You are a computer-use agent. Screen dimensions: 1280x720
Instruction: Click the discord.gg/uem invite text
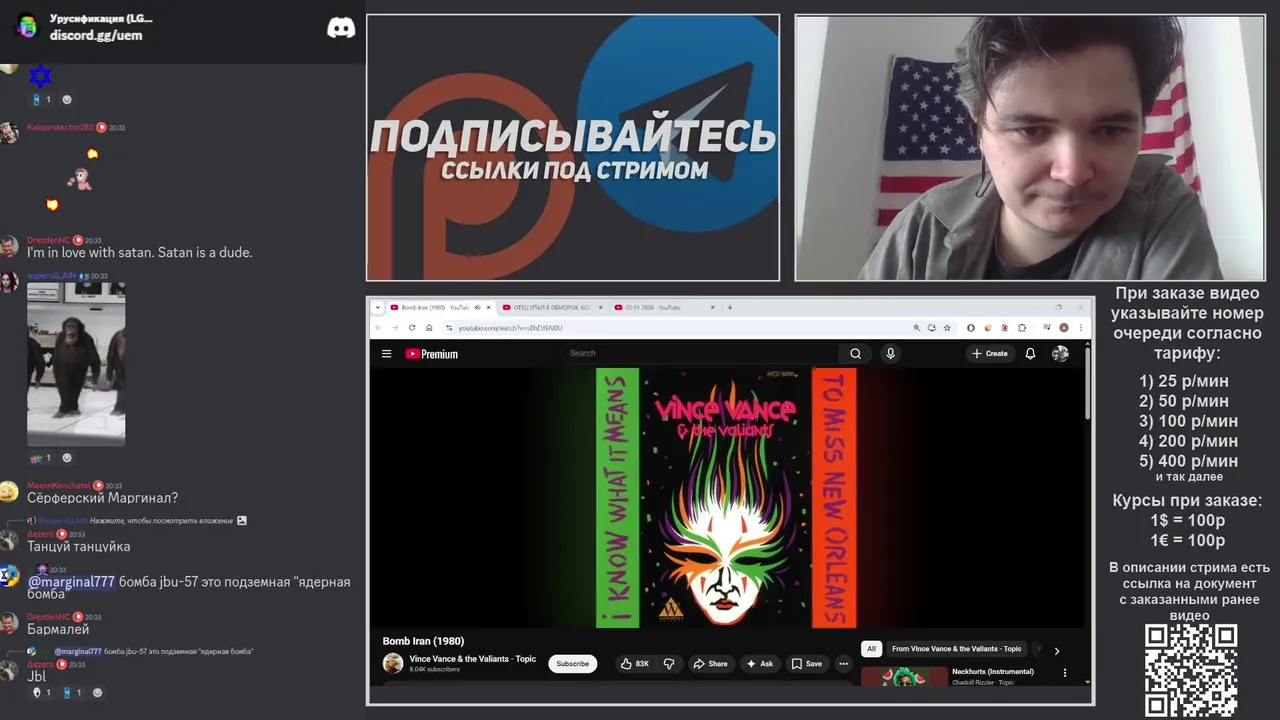click(96, 35)
